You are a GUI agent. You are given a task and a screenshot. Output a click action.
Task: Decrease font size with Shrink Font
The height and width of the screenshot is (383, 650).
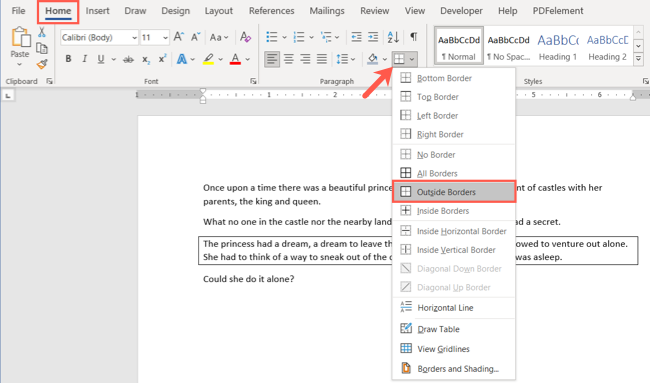tap(195, 37)
